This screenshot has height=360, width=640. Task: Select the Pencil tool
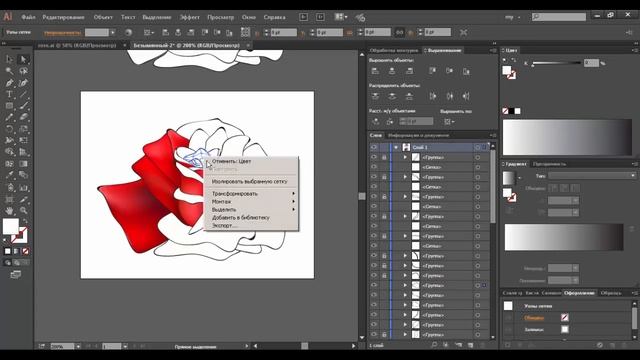point(9,117)
